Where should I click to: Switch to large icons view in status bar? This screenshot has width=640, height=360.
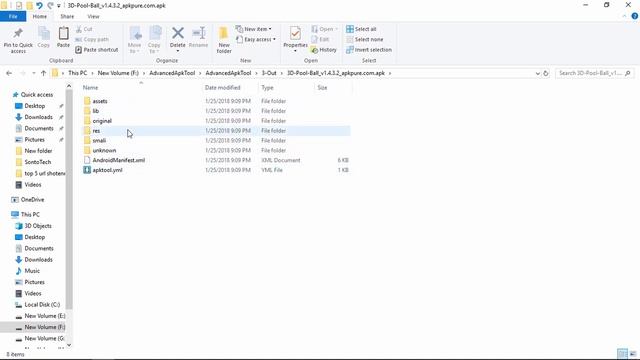click(633, 354)
